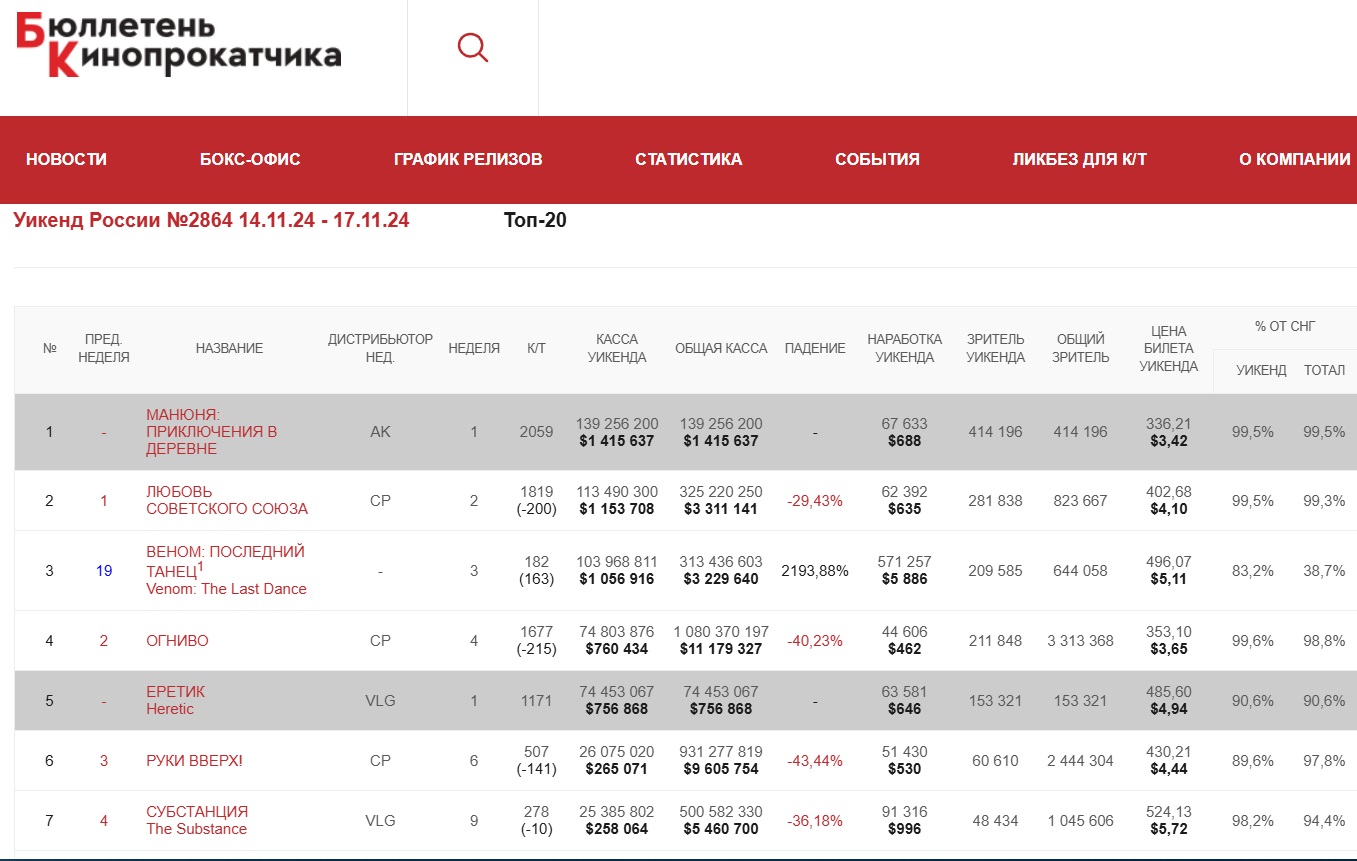Select weekend viewers 209 585 for Веном
1357x861 pixels.
[995, 571]
